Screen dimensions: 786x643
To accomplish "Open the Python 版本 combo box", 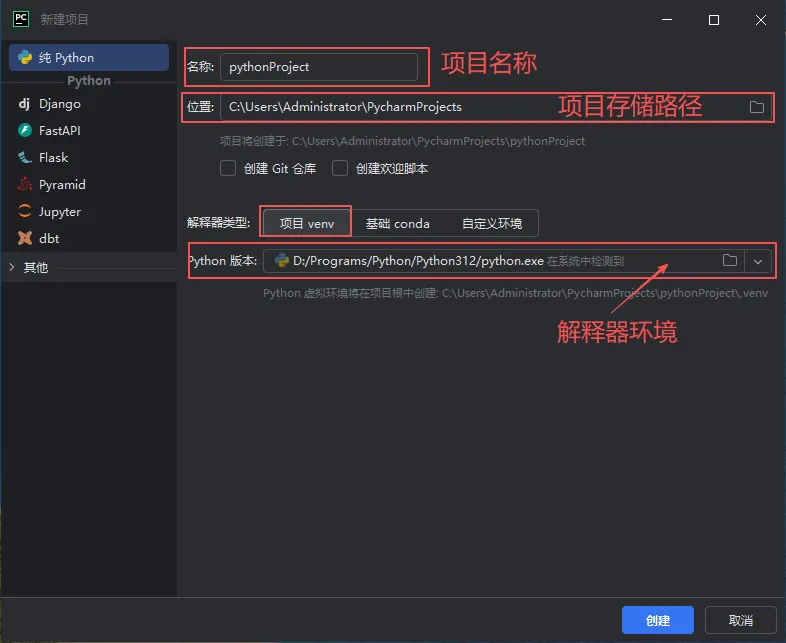I will coord(517,261).
